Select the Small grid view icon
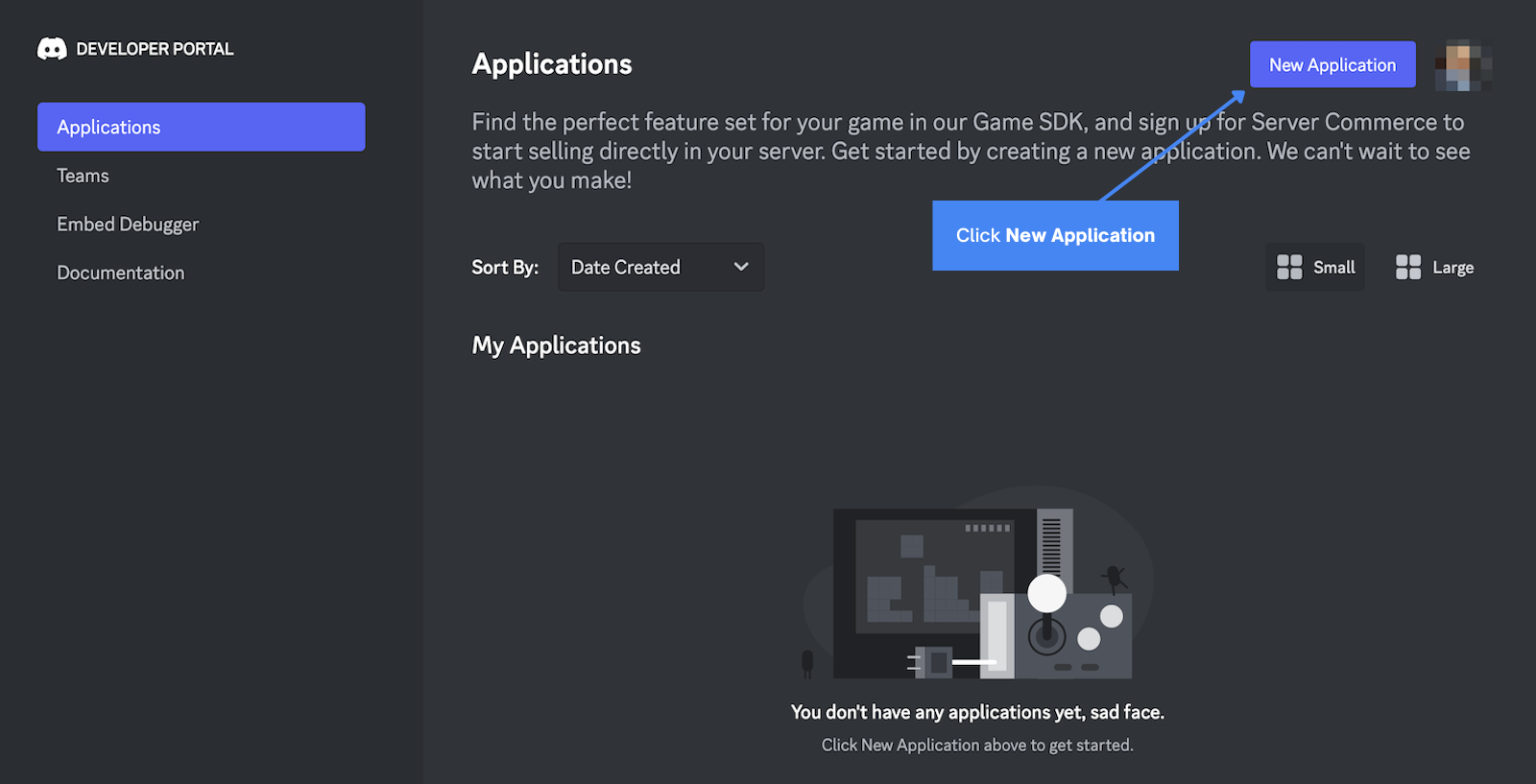The width and height of the screenshot is (1536, 784). coord(1288,267)
